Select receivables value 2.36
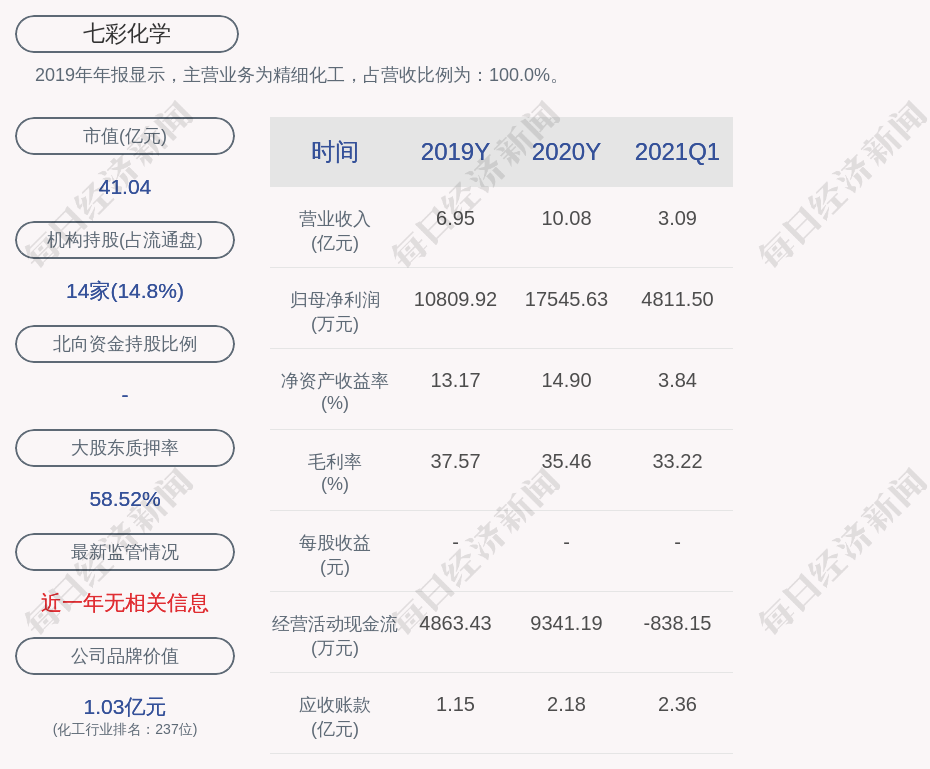Image resolution: width=930 pixels, height=769 pixels. coord(677,704)
